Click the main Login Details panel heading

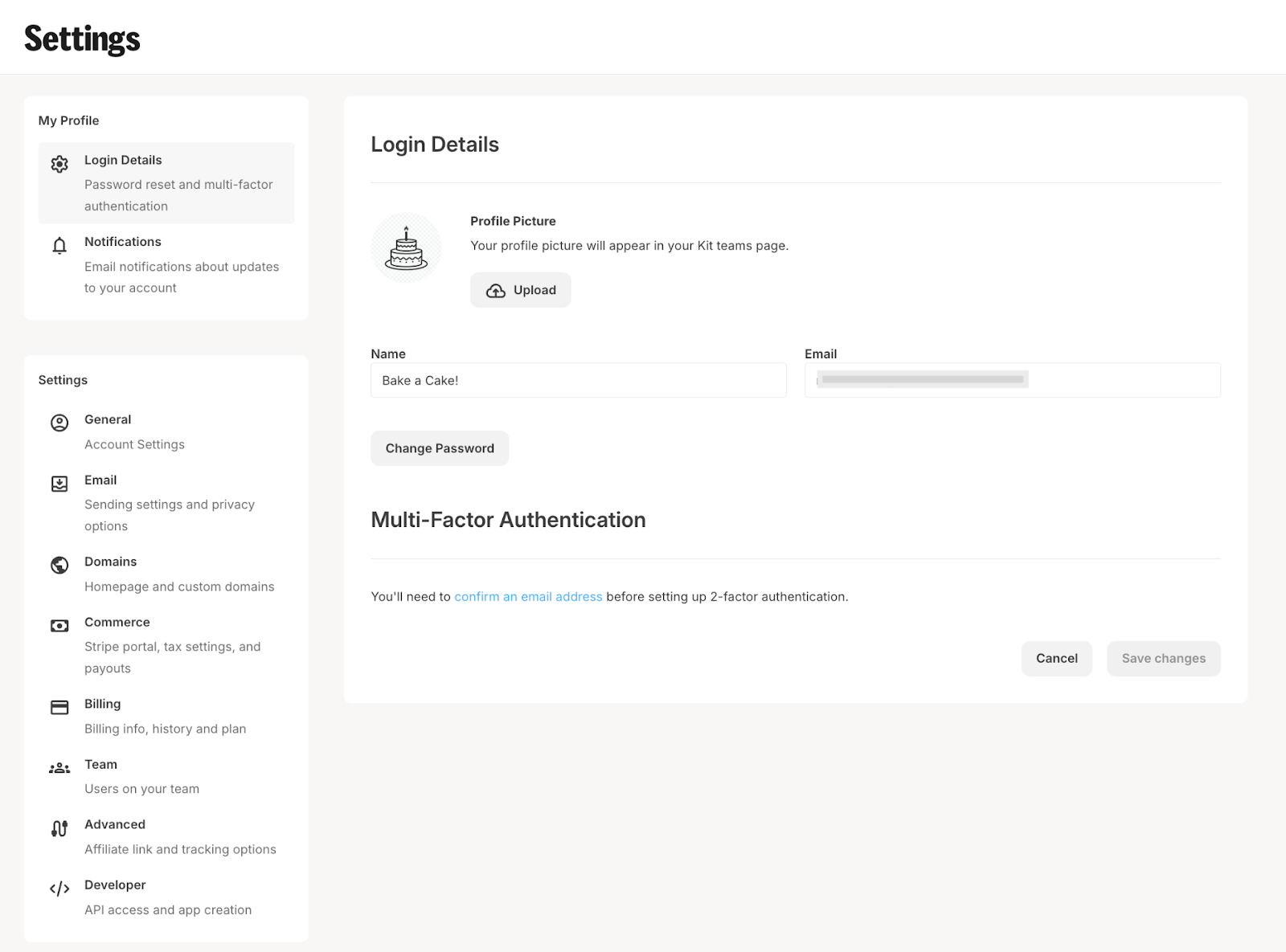point(435,145)
